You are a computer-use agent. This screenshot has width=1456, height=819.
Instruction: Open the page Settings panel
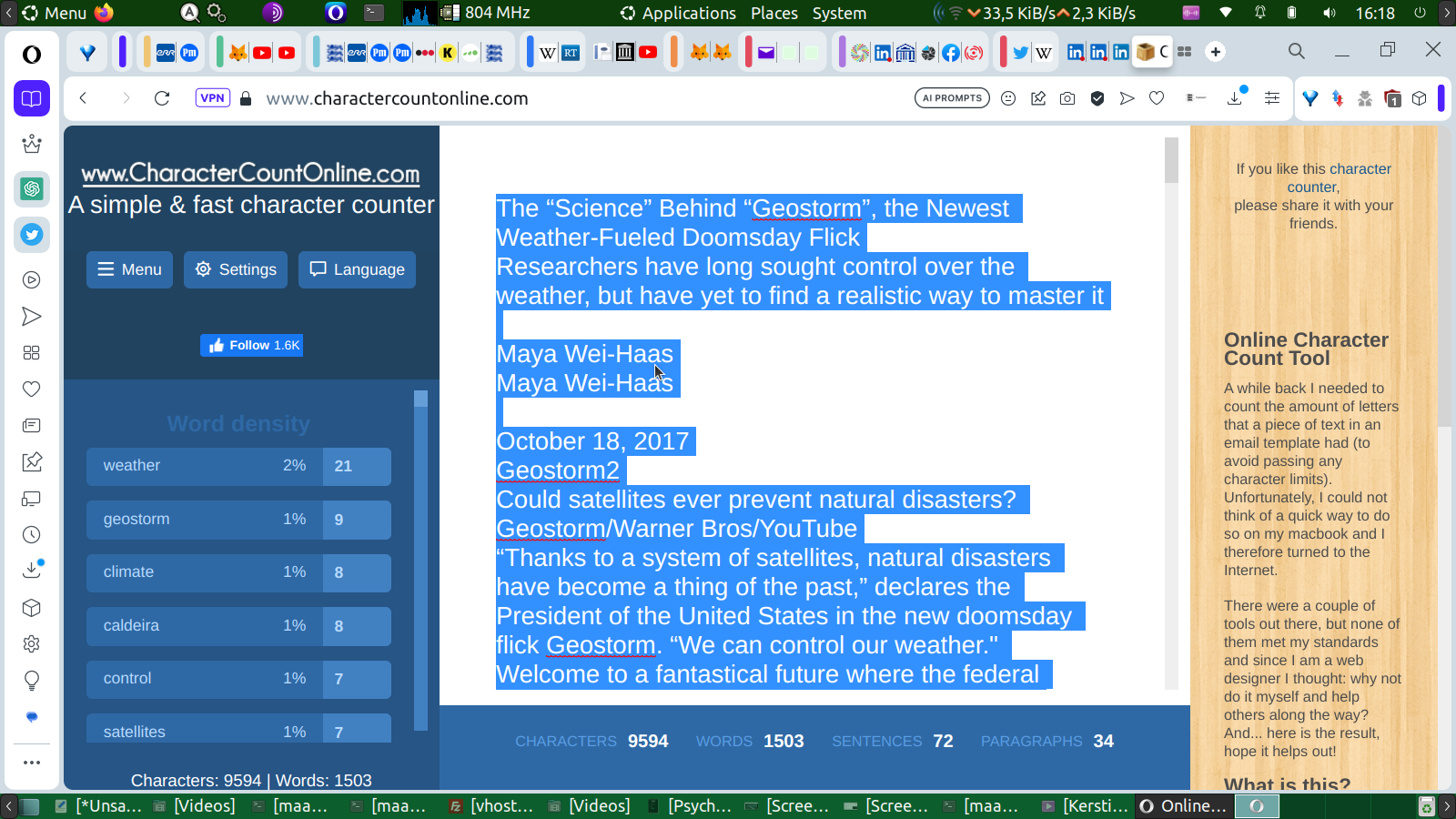(x=236, y=269)
